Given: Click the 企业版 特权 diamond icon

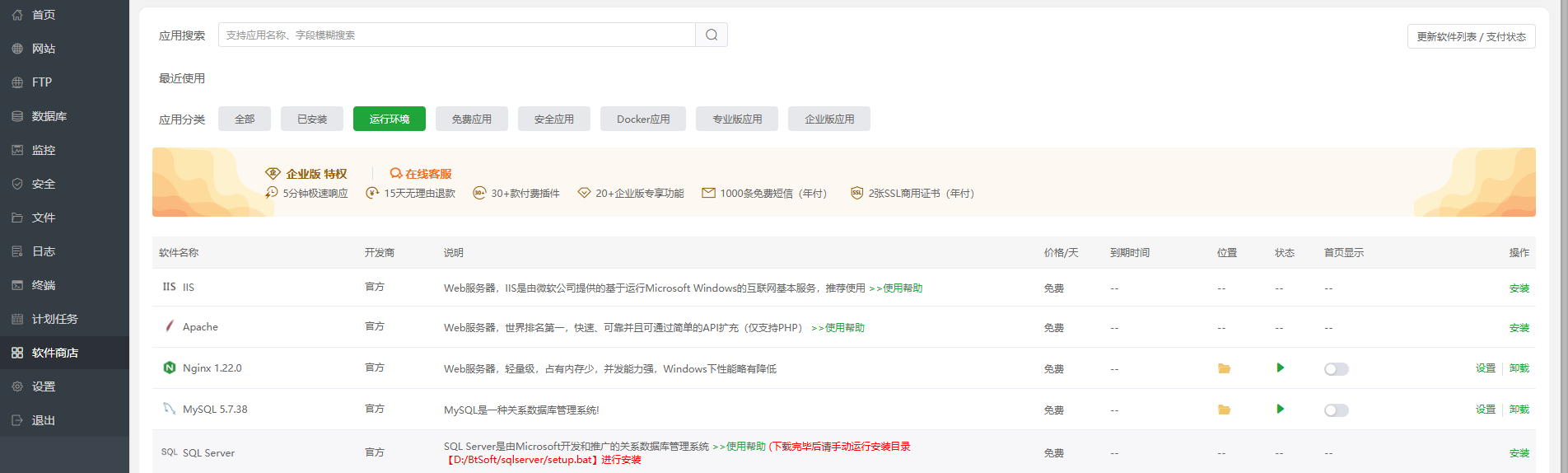Looking at the screenshot, I should click(x=273, y=173).
